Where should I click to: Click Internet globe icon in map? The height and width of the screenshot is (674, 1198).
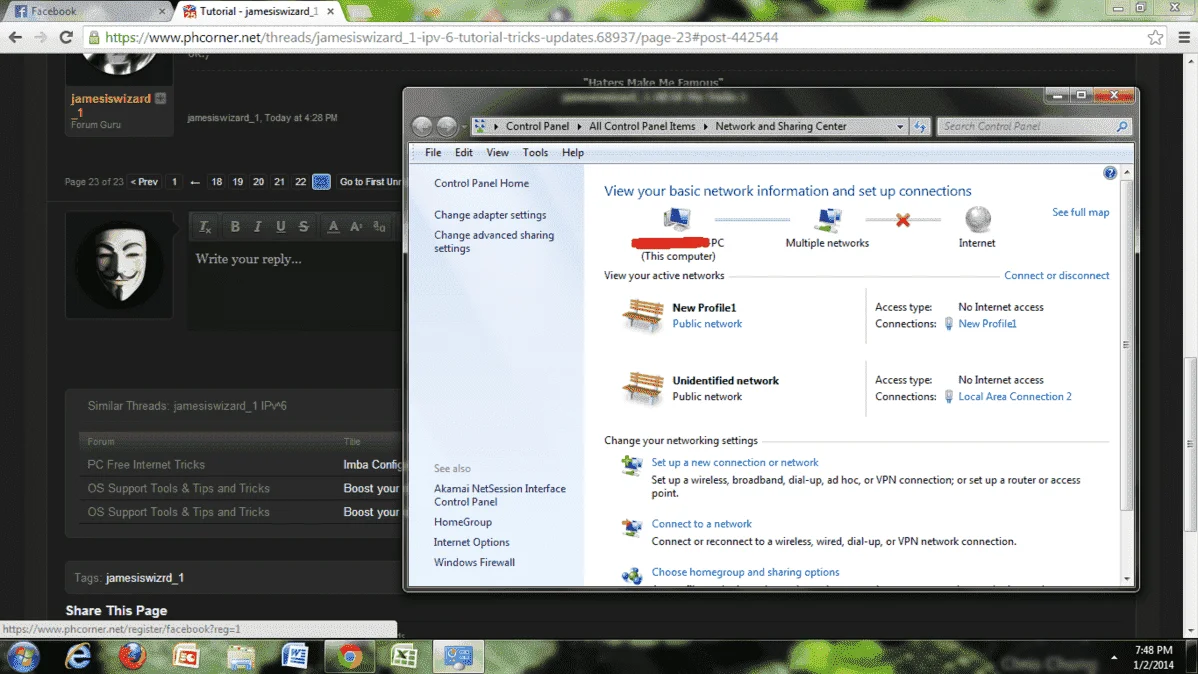coord(977,219)
